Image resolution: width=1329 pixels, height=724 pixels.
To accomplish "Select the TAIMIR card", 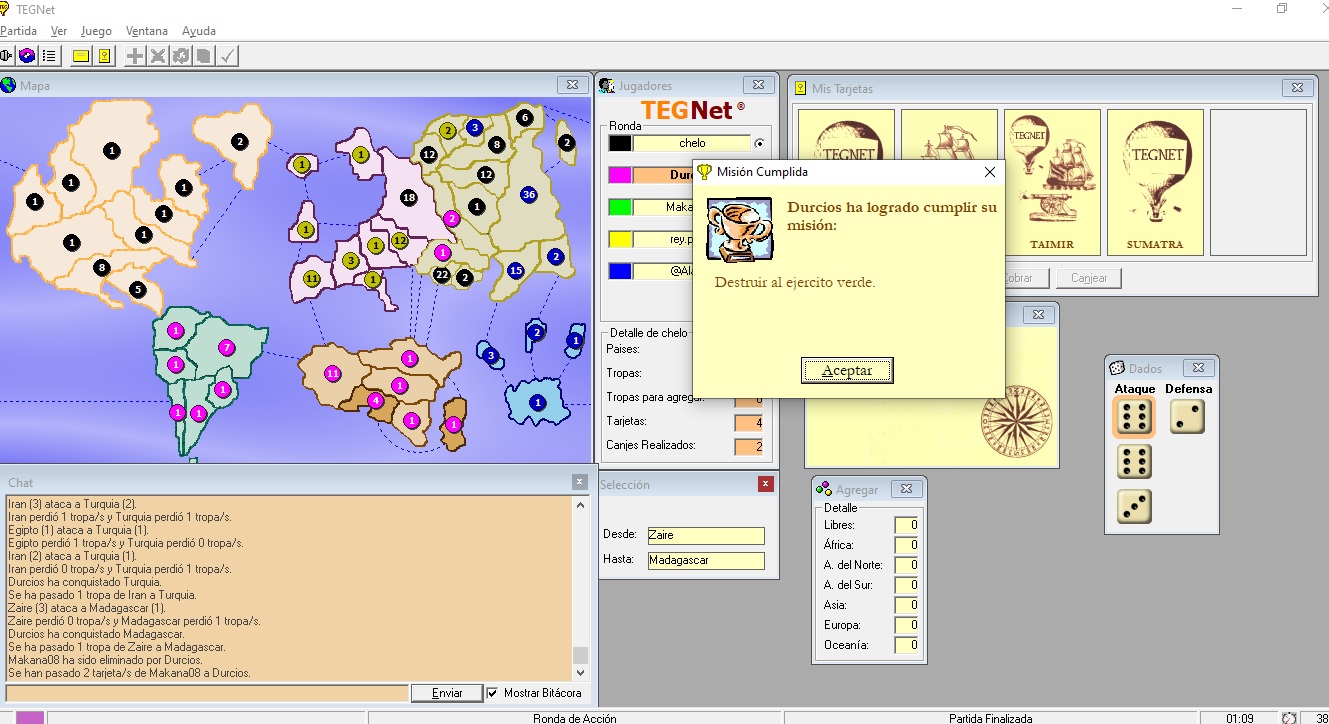I will (1052, 182).
